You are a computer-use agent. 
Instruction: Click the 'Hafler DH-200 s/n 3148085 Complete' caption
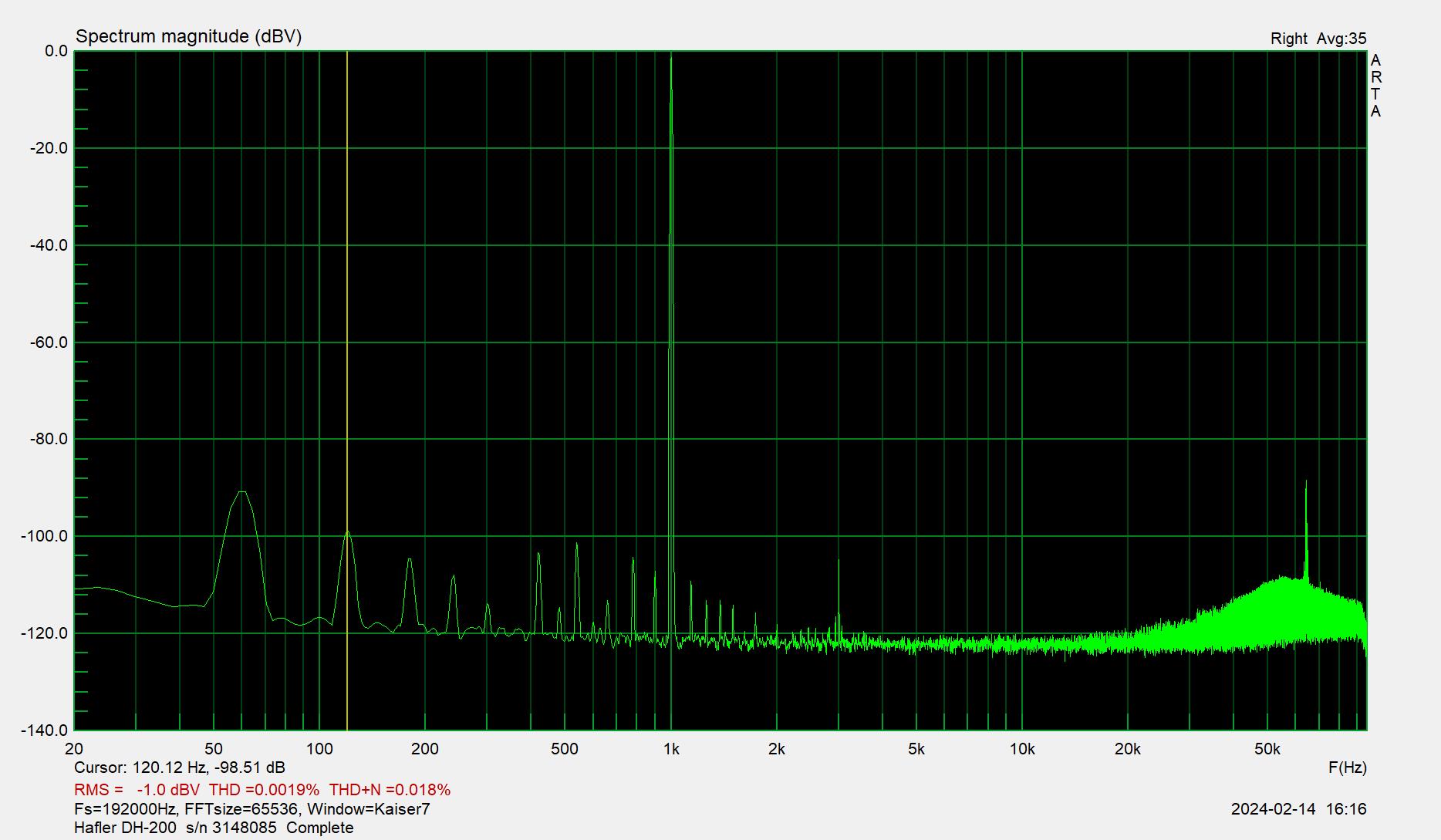click(x=214, y=828)
